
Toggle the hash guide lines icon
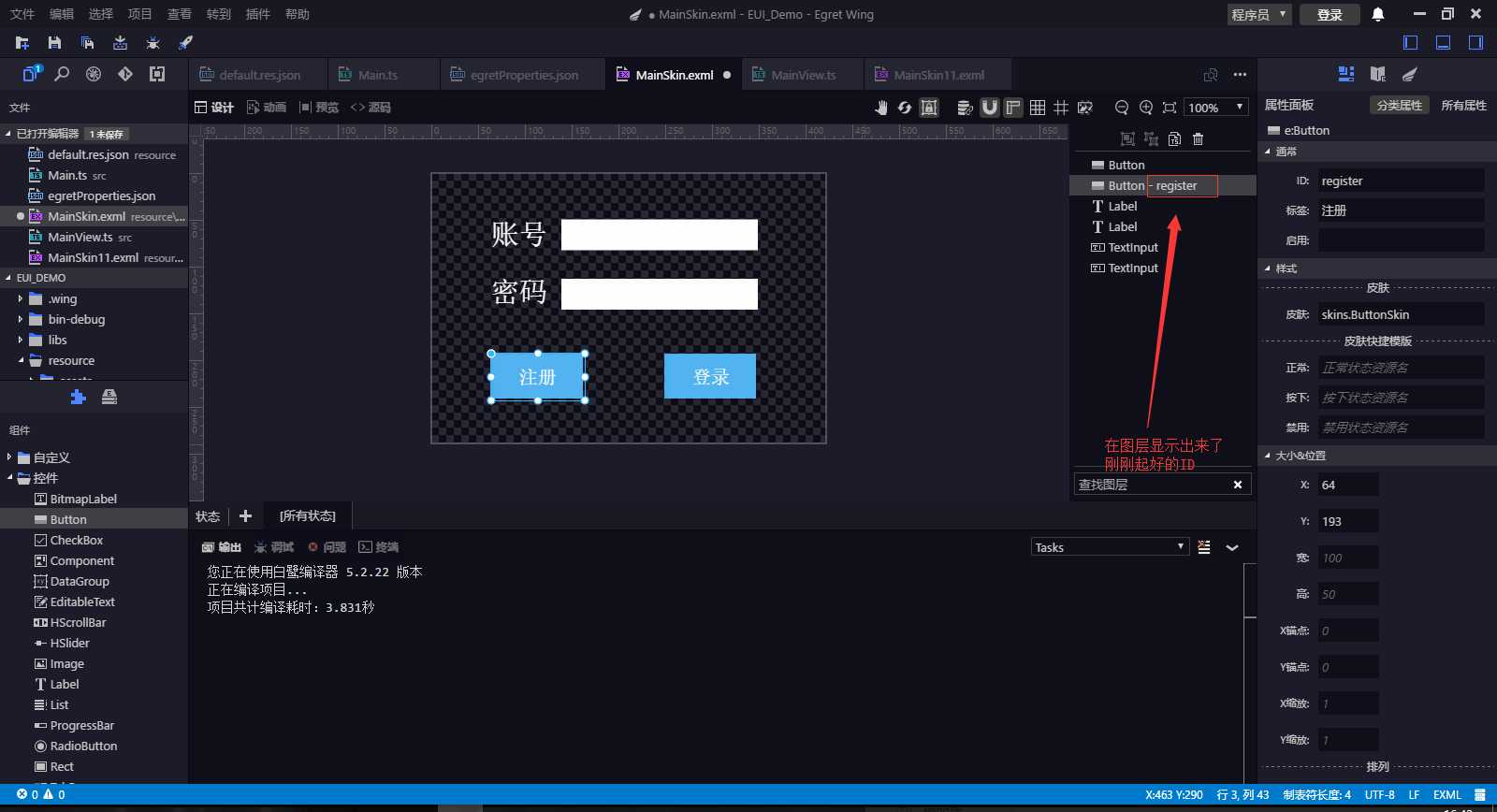pos(1061,108)
